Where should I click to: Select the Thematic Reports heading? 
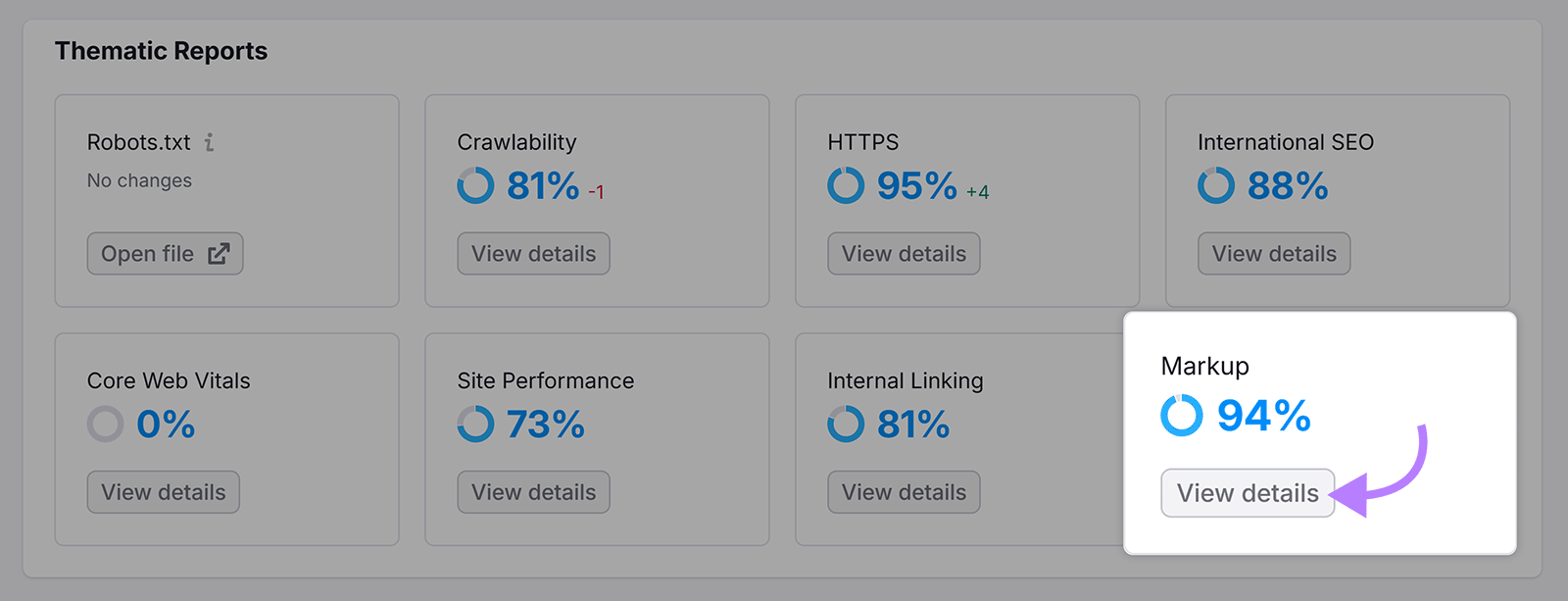(x=161, y=50)
